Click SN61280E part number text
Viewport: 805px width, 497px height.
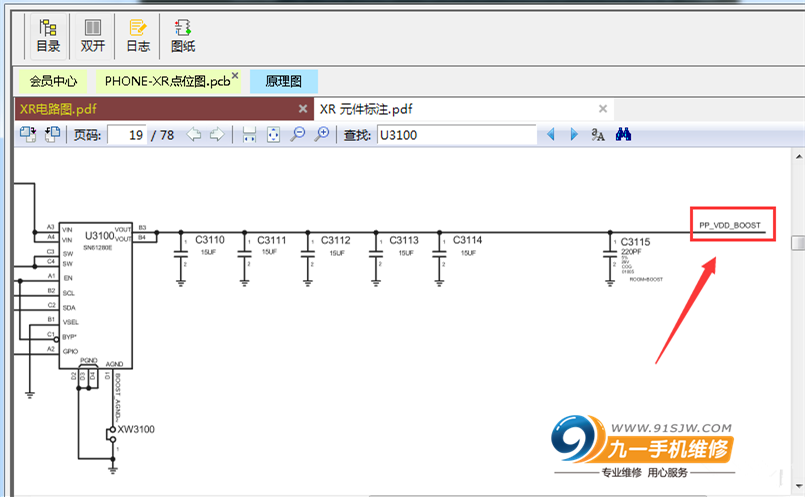pos(98,247)
